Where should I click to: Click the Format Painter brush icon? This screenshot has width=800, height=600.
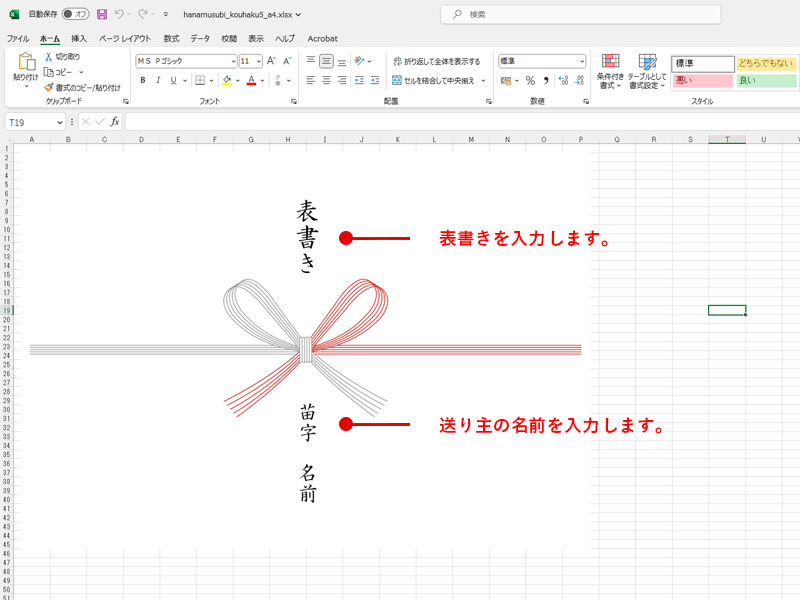pyautogui.click(x=49, y=87)
